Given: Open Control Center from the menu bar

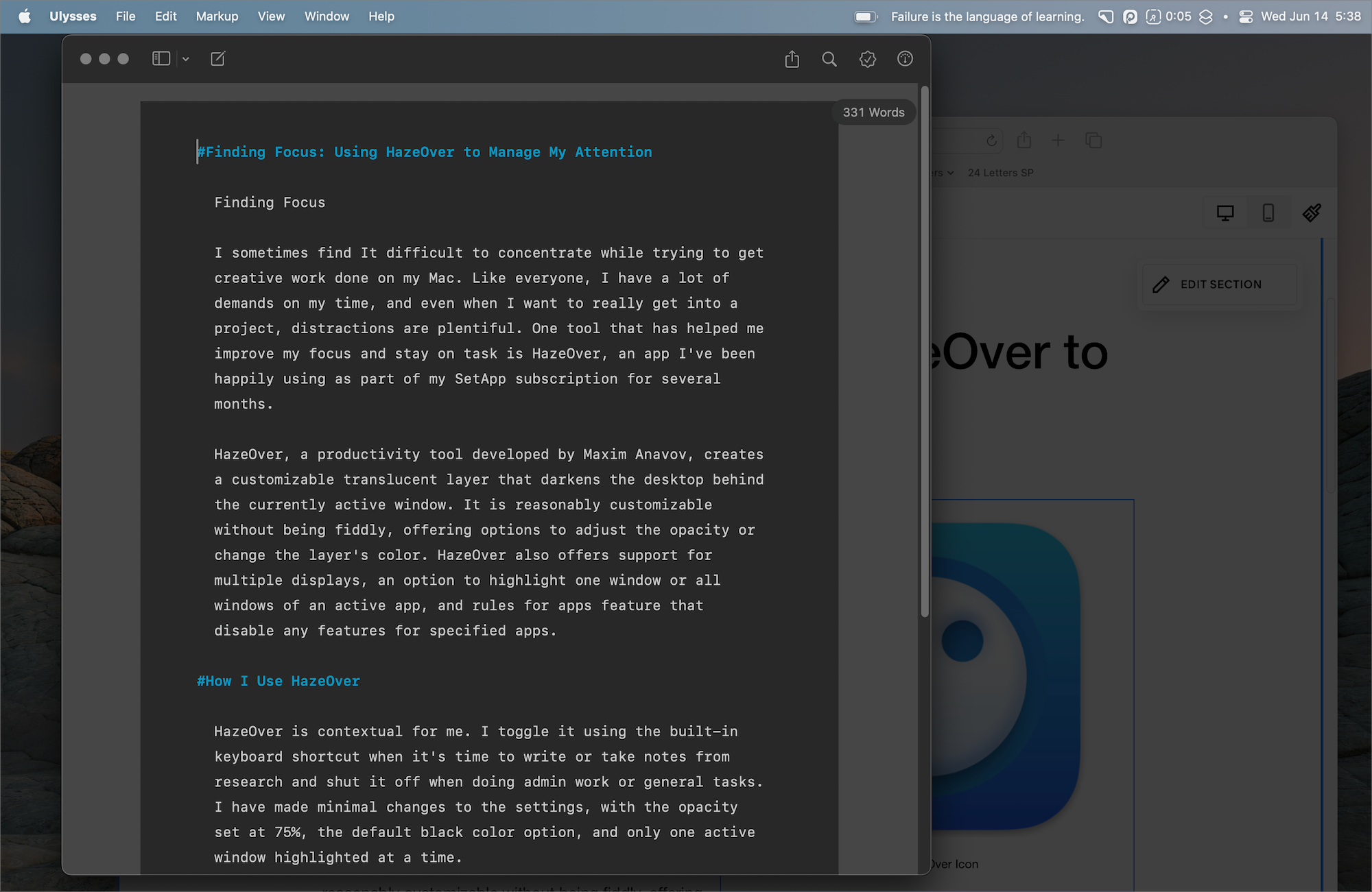Looking at the screenshot, I should pyautogui.click(x=1245, y=16).
